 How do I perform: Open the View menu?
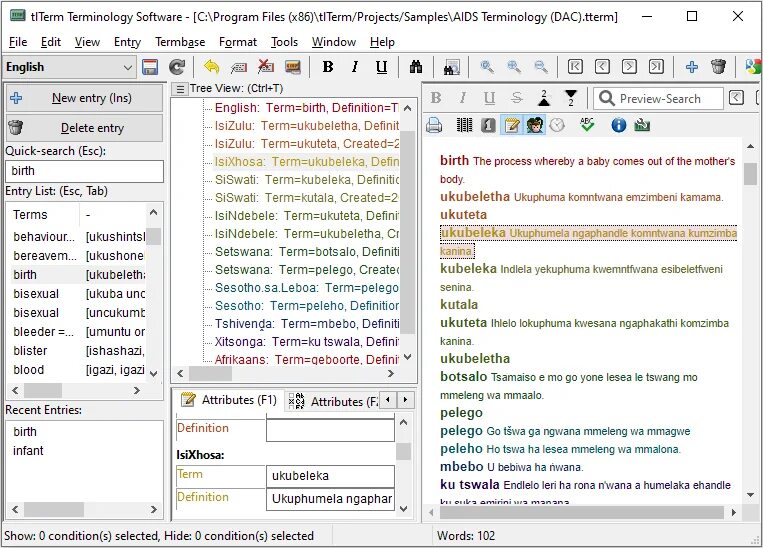tap(87, 42)
